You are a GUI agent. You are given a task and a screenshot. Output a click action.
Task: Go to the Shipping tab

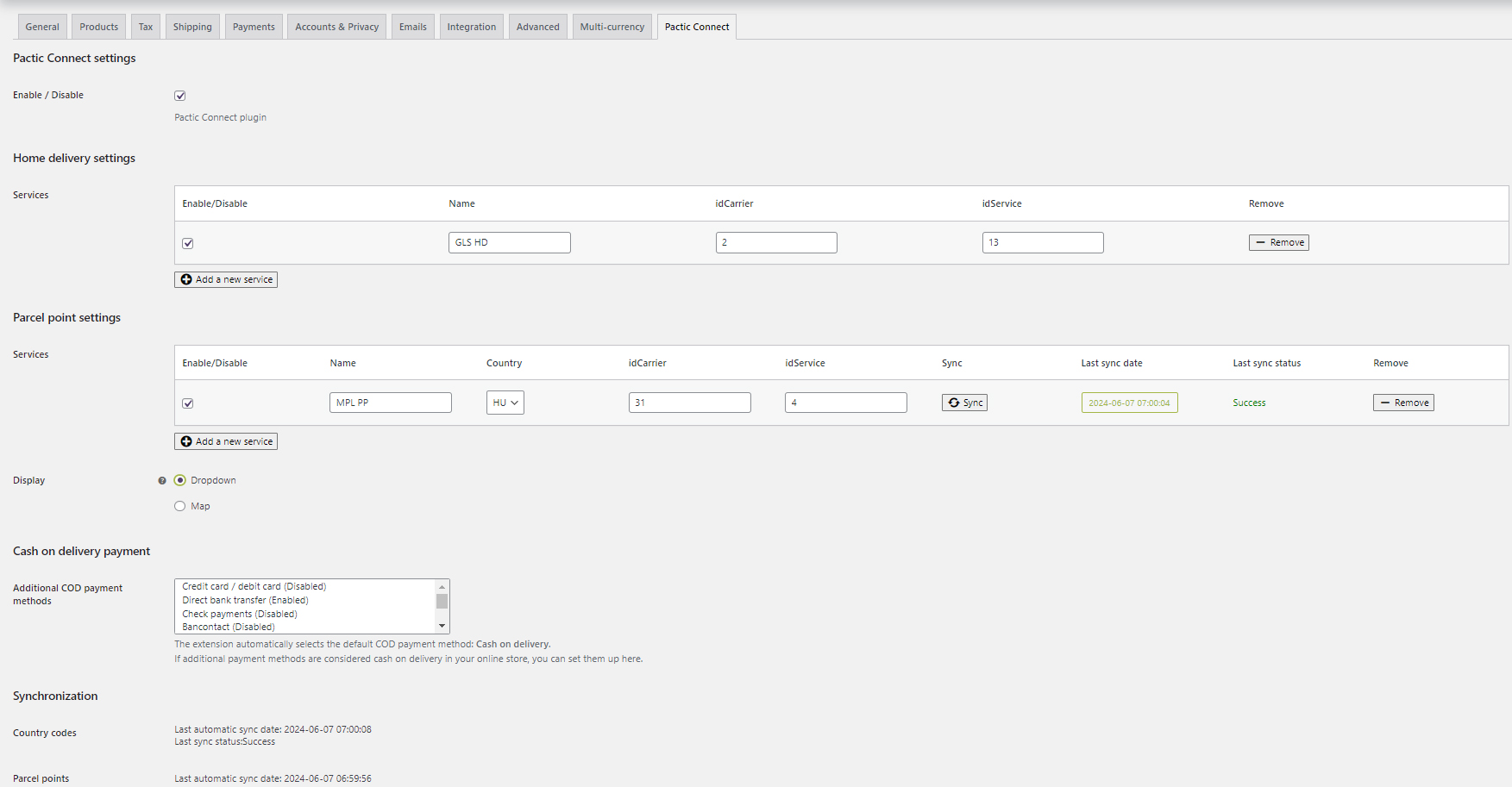[x=192, y=27]
